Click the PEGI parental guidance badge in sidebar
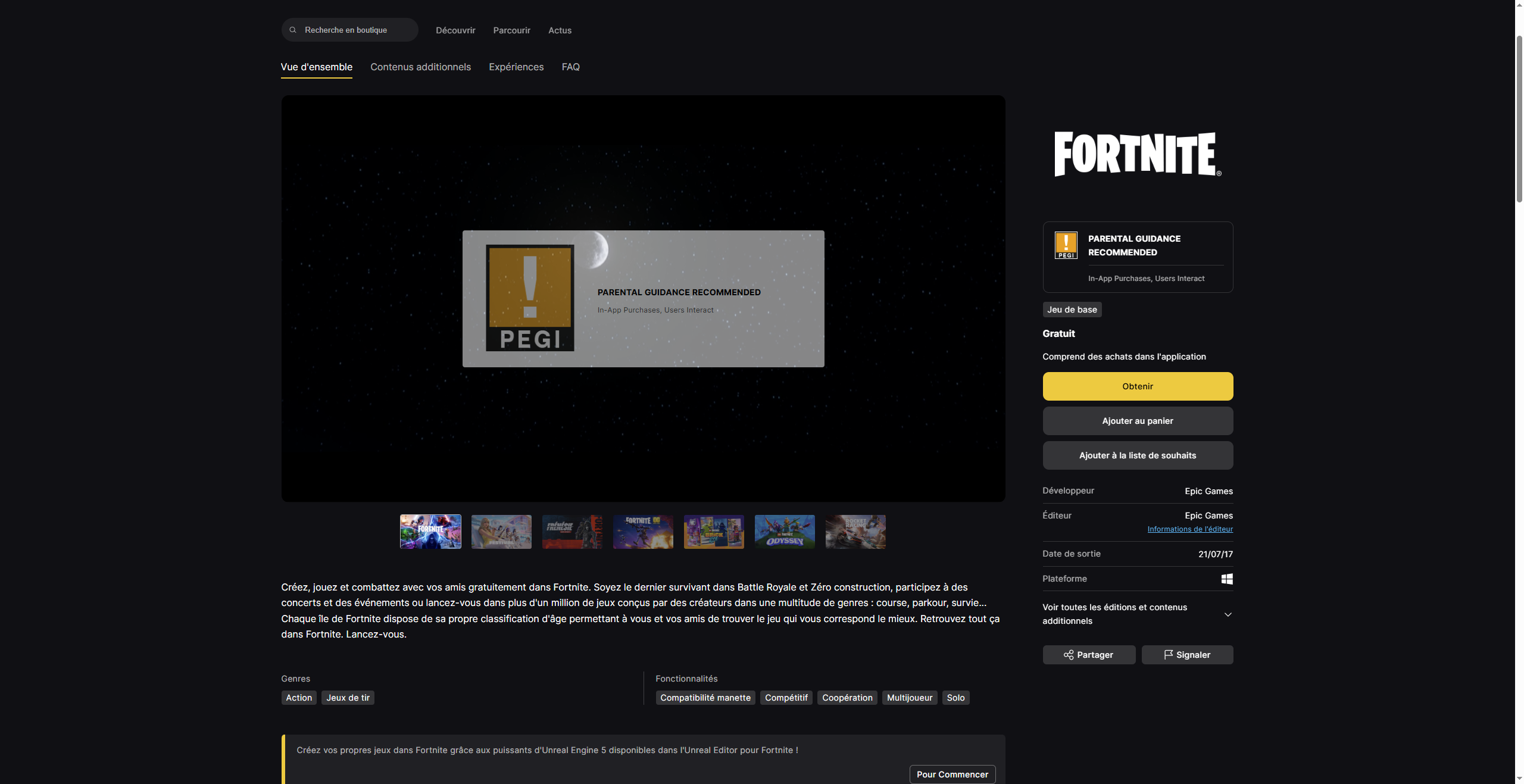The image size is (1524, 784). (1066, 245)
